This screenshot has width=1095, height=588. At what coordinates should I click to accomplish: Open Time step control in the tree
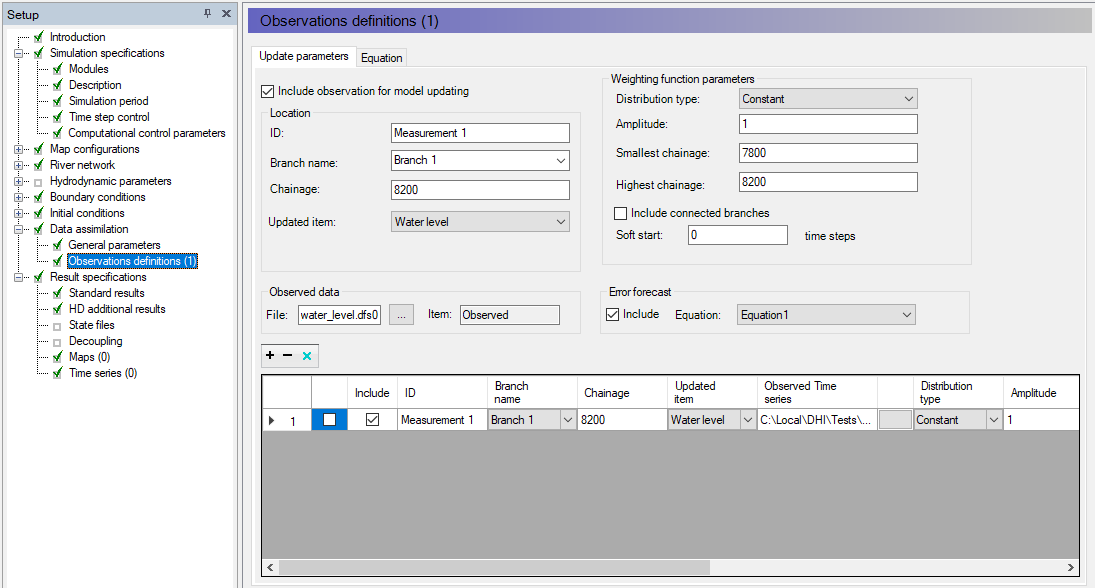[110, 117]
